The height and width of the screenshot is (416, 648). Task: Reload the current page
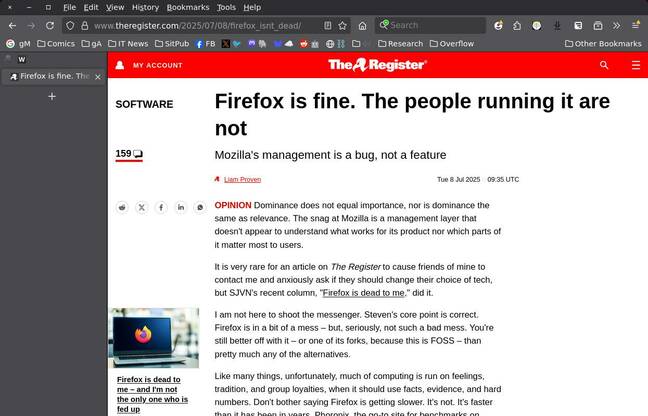pyautogui.click(x=50, y=26)
